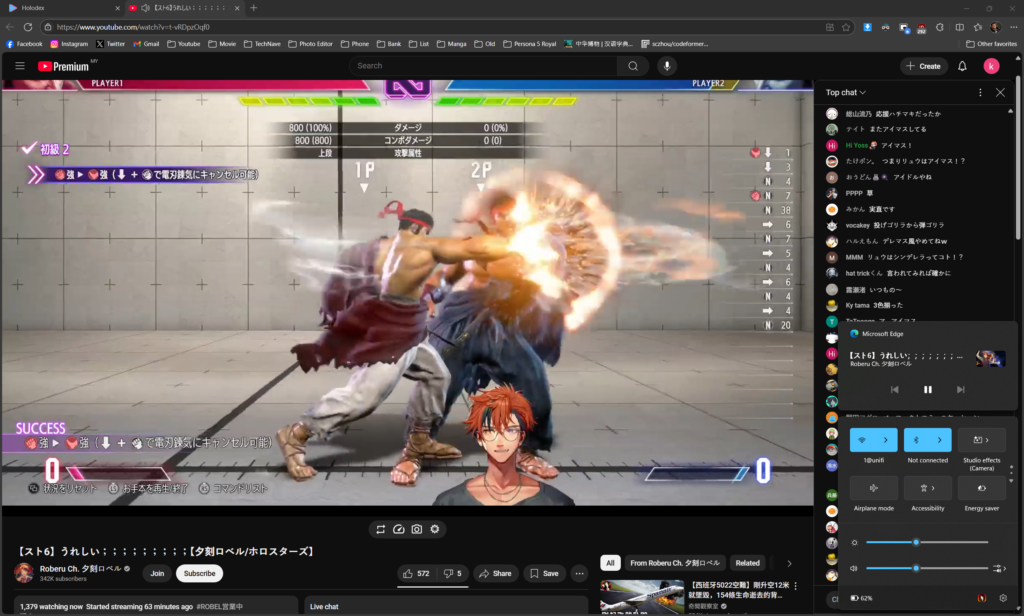
Task: Click the Create button
Action: point(923,66)
